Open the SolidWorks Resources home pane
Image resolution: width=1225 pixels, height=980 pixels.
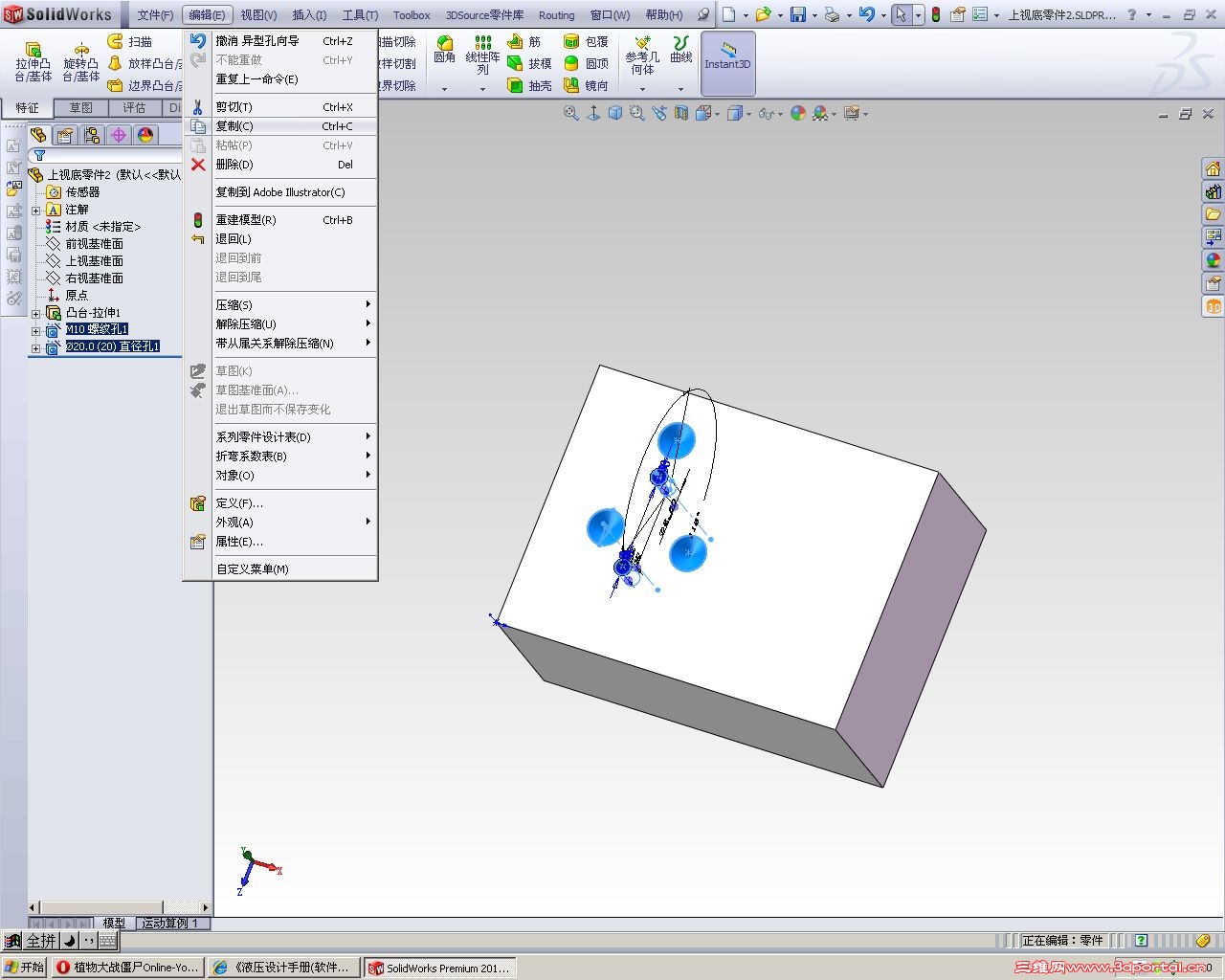1213,169
